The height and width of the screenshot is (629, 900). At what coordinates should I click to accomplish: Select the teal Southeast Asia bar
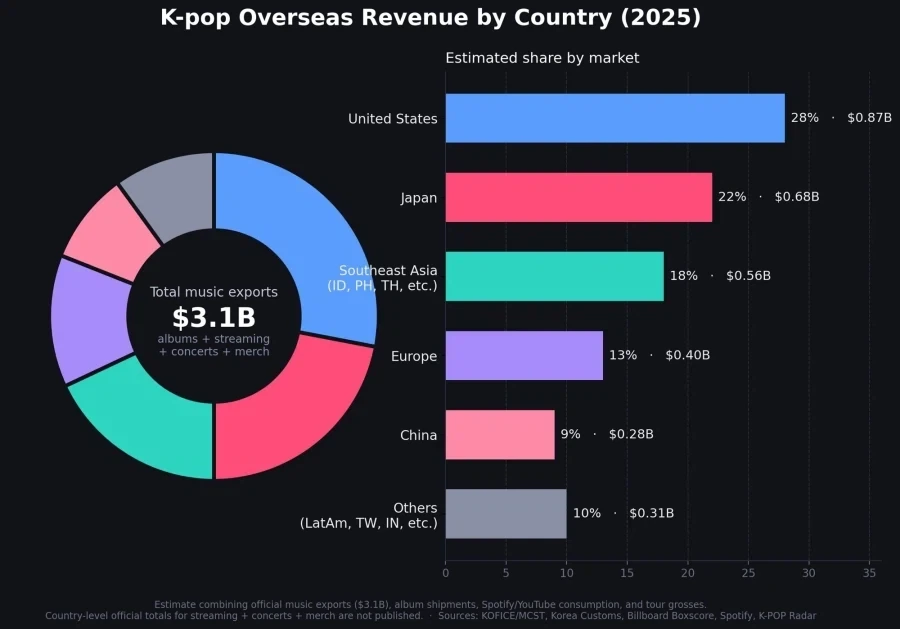click(555, 276)
